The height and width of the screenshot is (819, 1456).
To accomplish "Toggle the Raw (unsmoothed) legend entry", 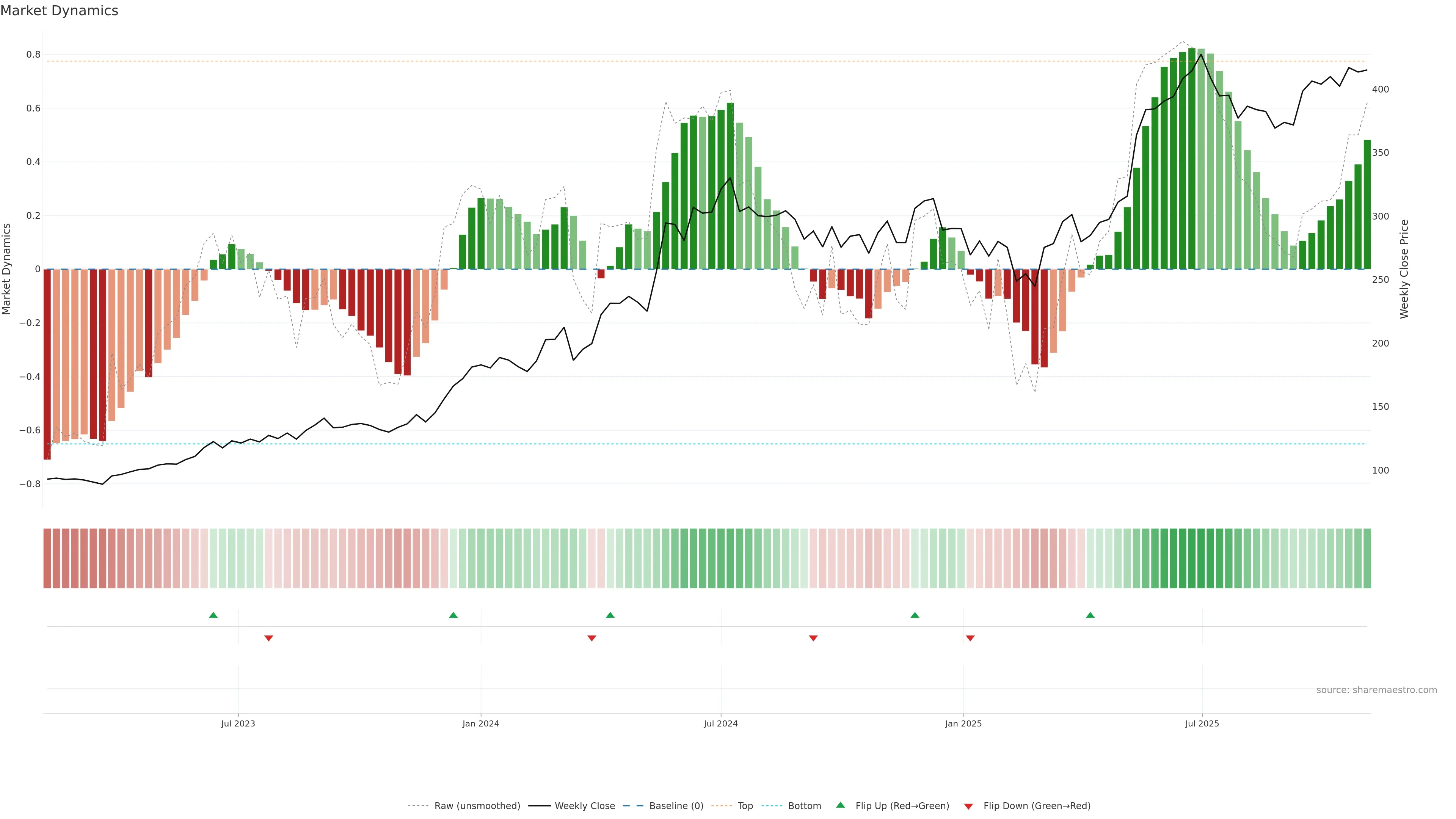I will tap(477, 806).
